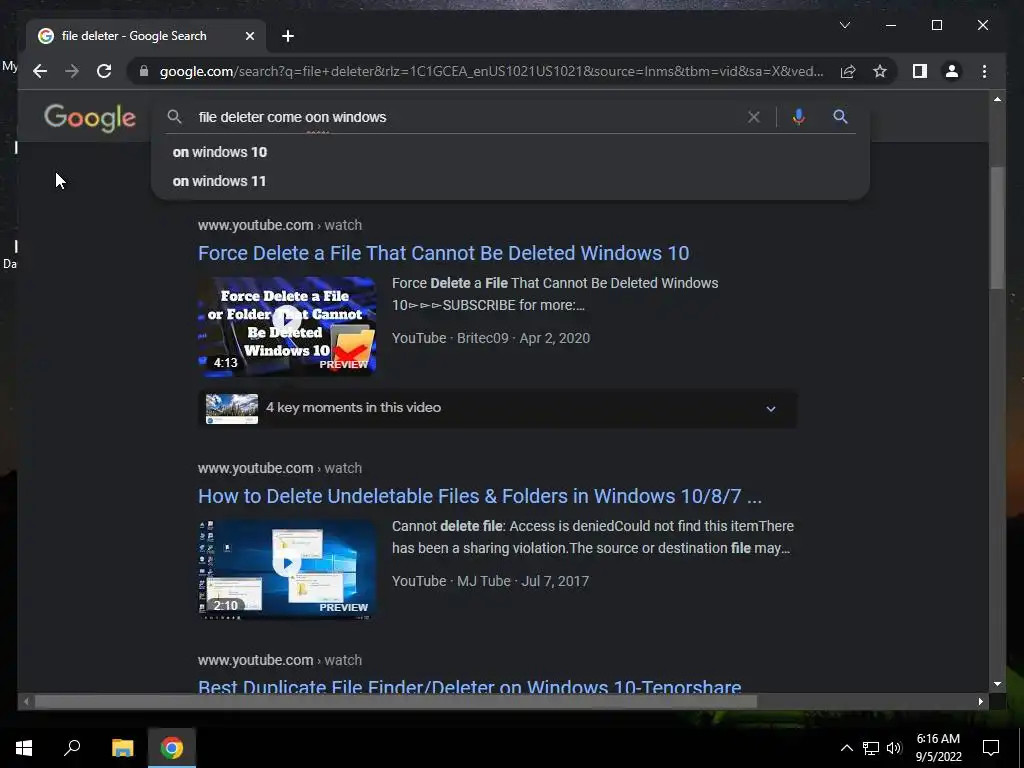Click the address bar URL text
This screenshot has width=1024, height=768.
coord(491,71)
